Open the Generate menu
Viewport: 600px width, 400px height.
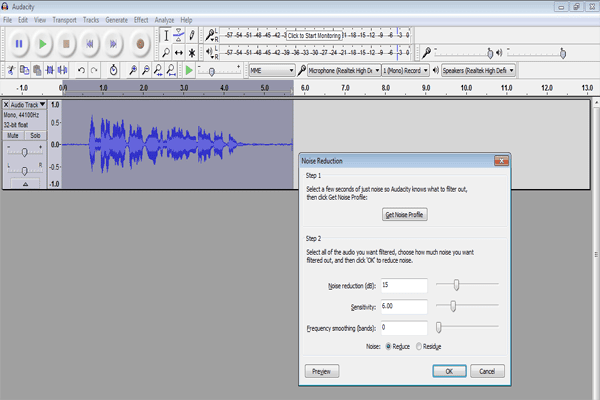click(x=116, y=20)
